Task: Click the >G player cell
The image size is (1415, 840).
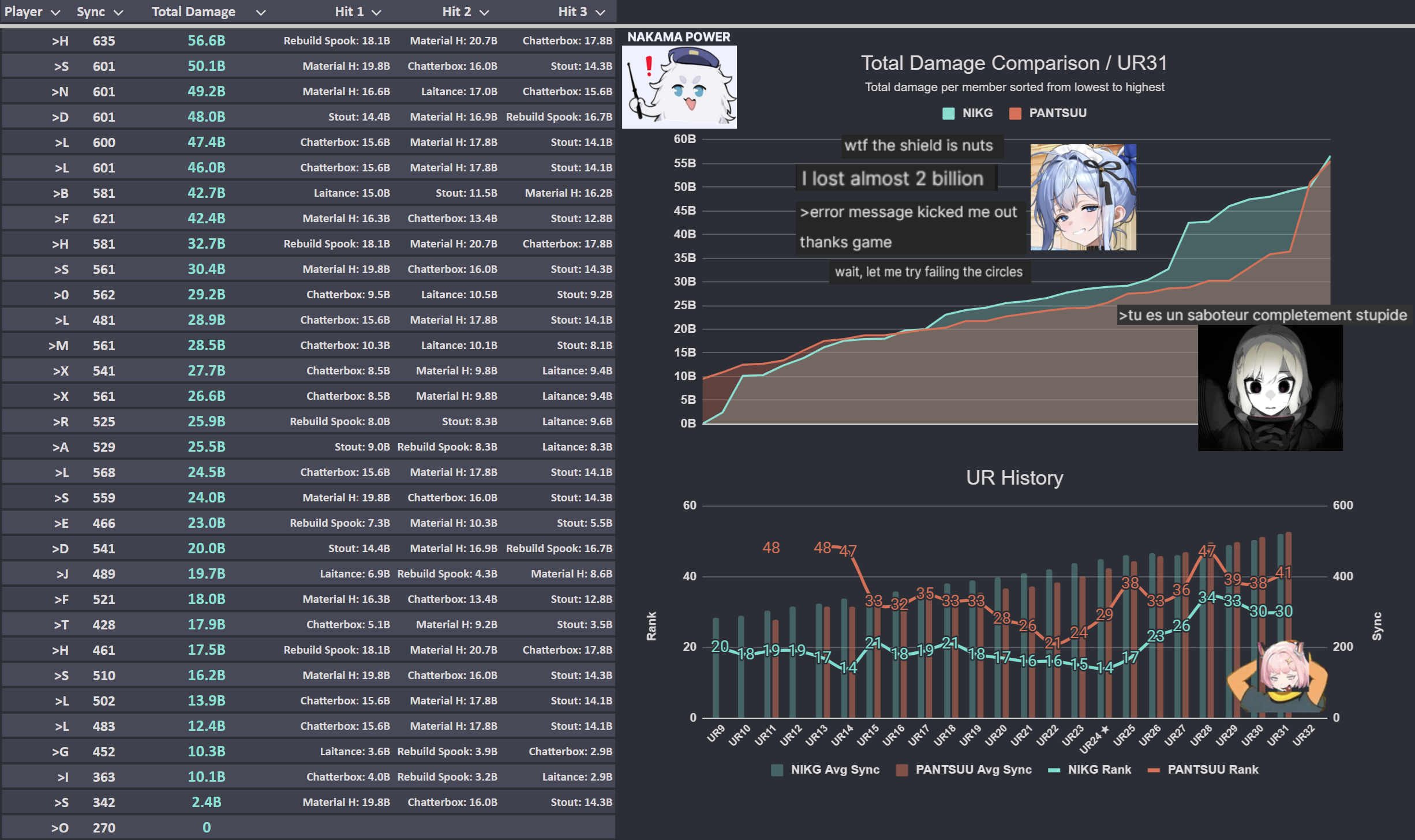Action: pos(60,752)
